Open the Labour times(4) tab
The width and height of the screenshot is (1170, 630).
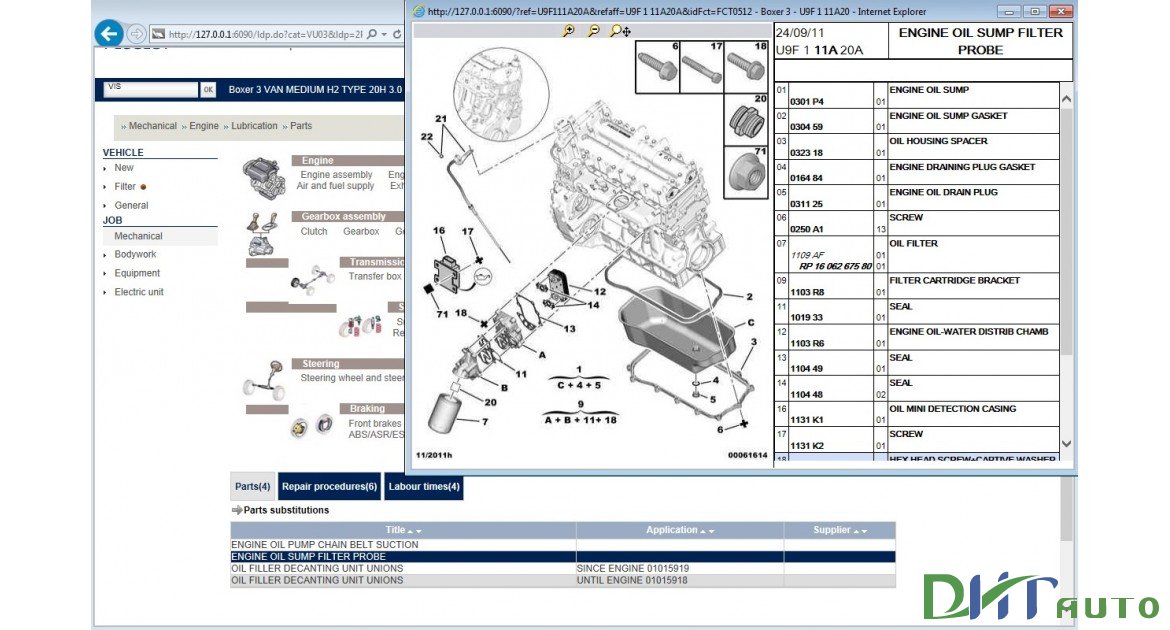tap(424, 486)
